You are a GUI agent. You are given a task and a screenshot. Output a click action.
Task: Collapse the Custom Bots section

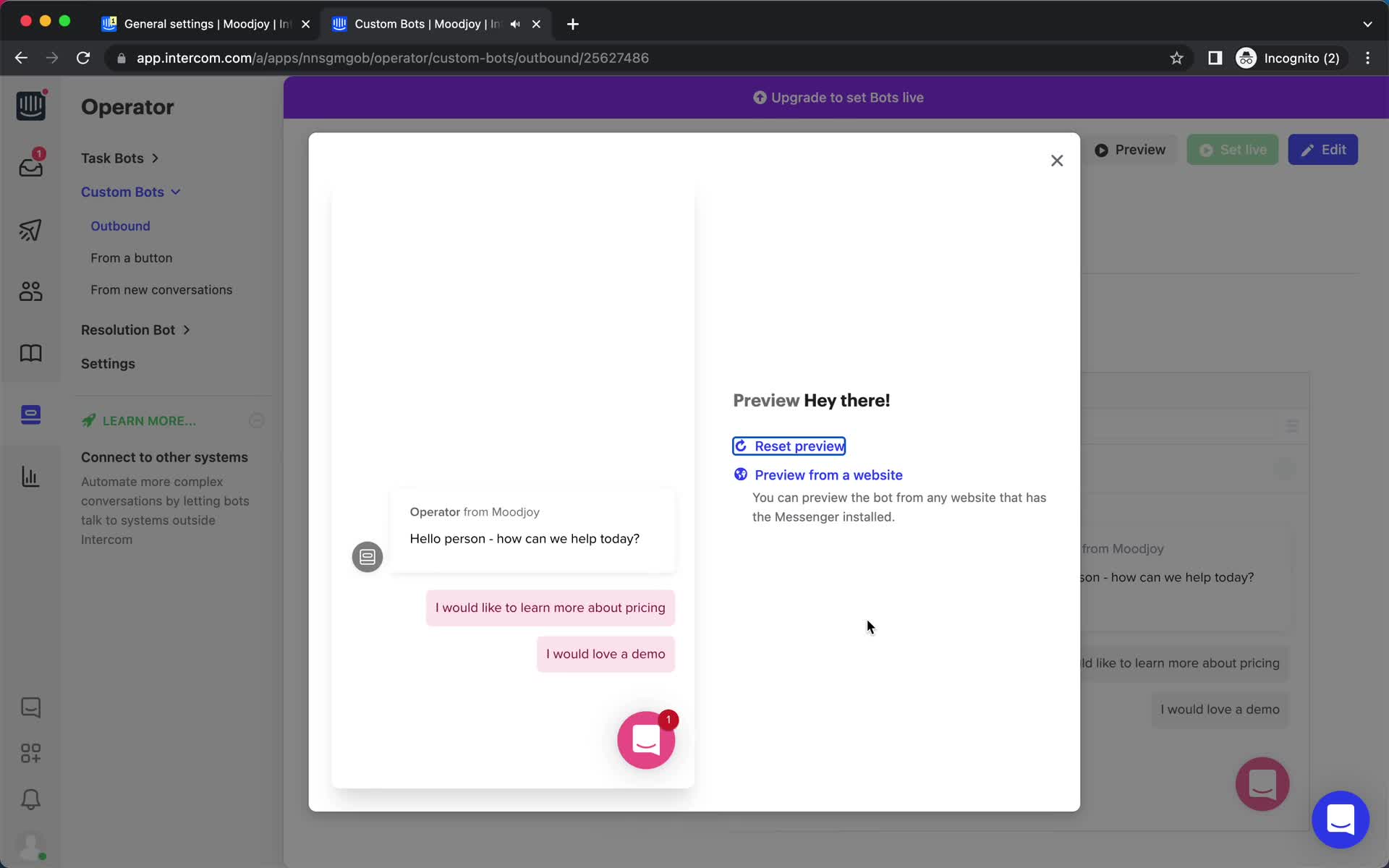click(130, 192)
